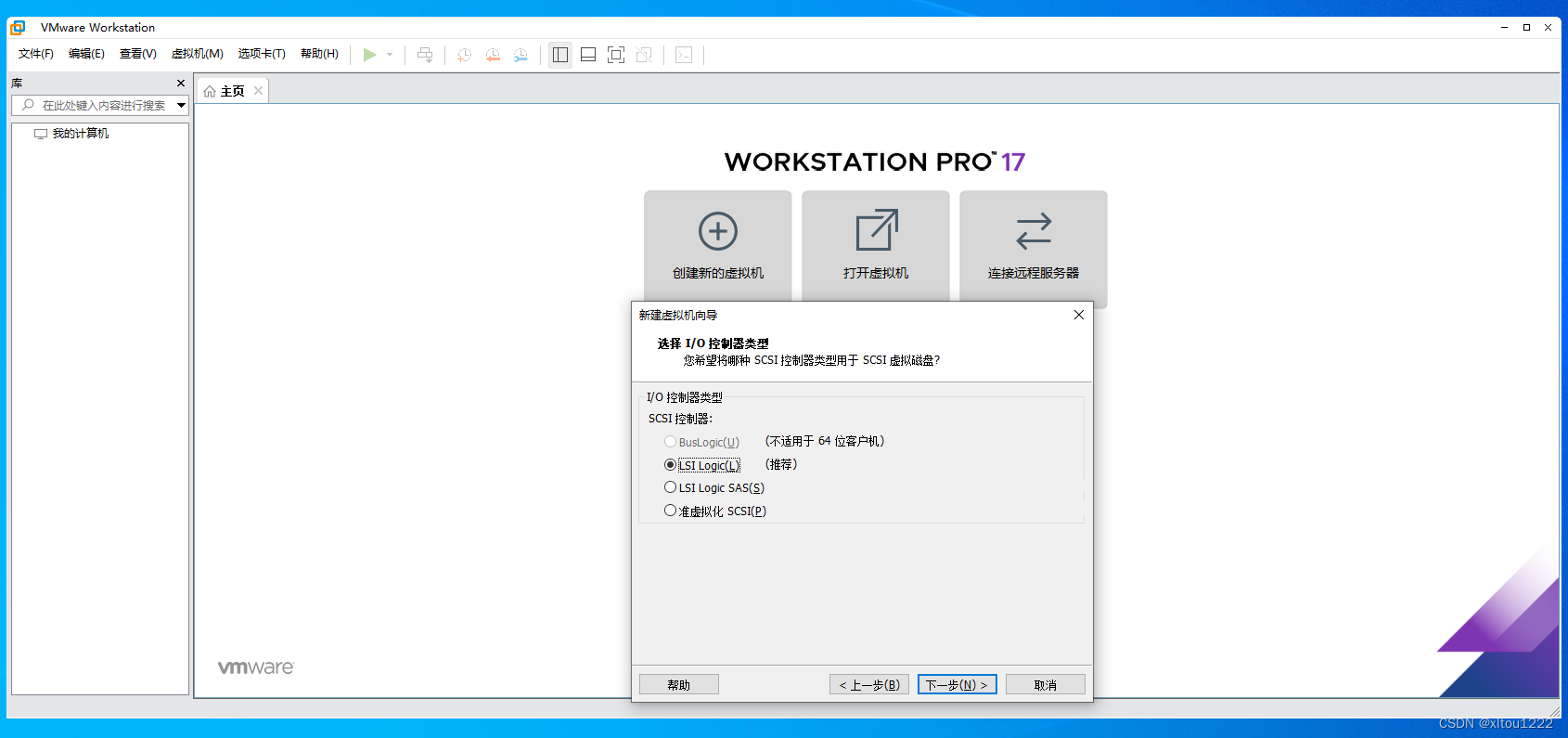Screen dimensions: 1568x738
Task: Click the 选择 I/O 控制器类型 heading text
Action: (713, 343)
